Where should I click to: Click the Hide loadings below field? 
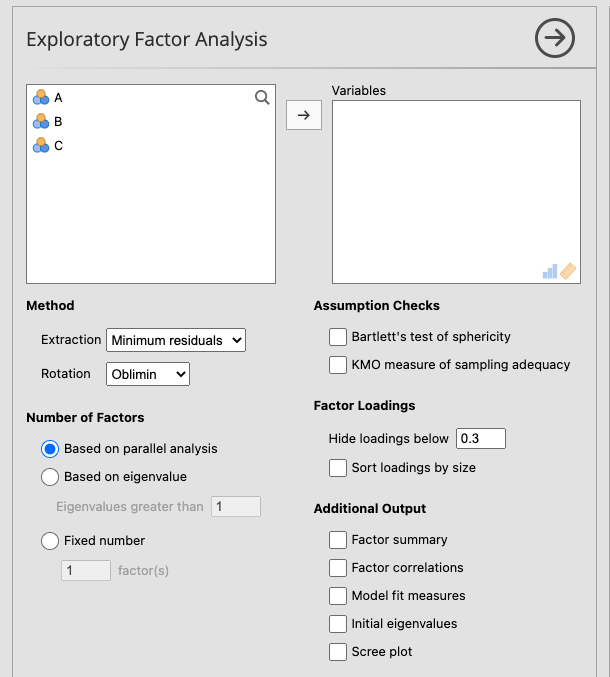coord(481,438)
